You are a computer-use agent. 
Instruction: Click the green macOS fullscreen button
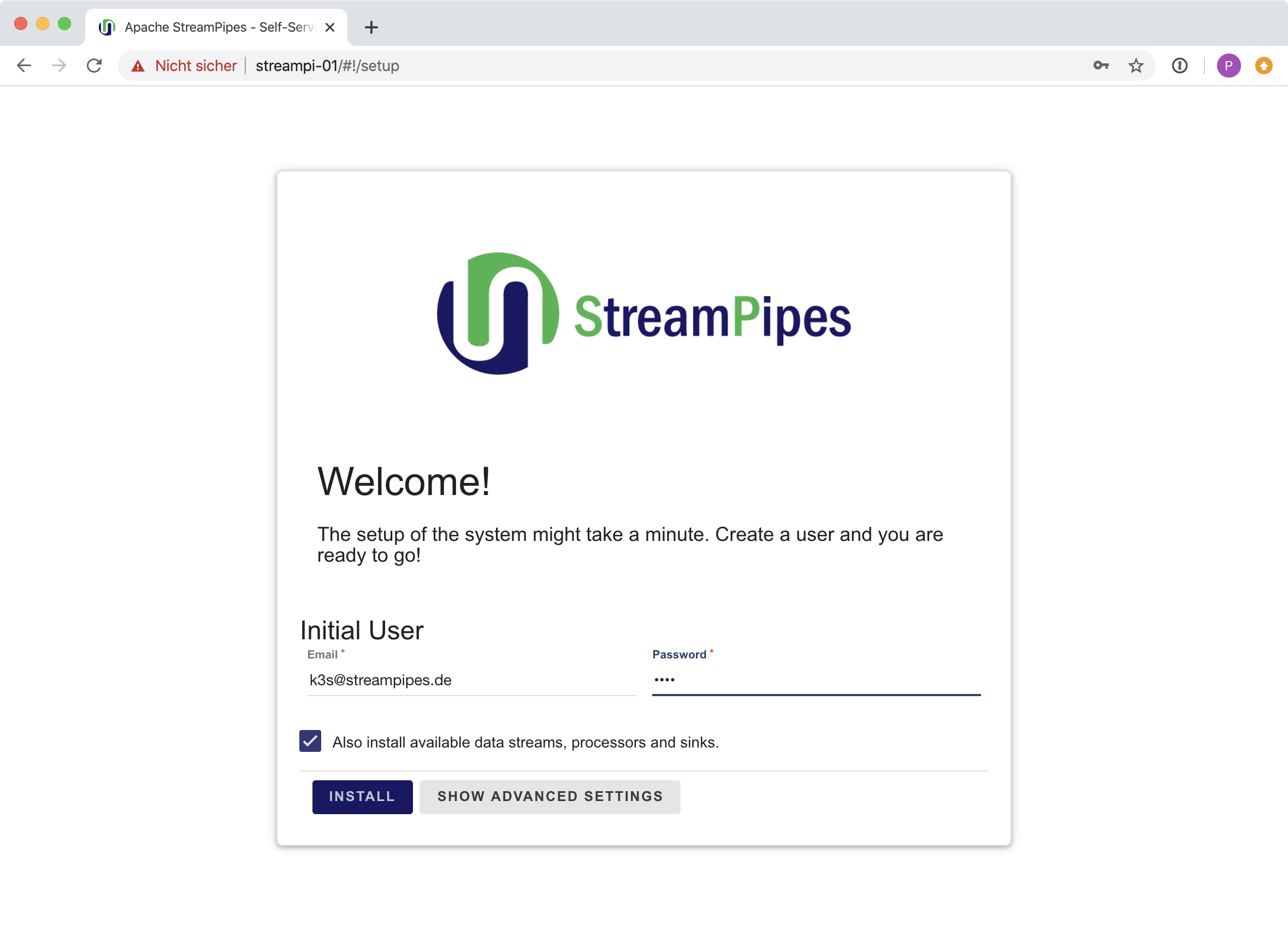pos(65,24)
